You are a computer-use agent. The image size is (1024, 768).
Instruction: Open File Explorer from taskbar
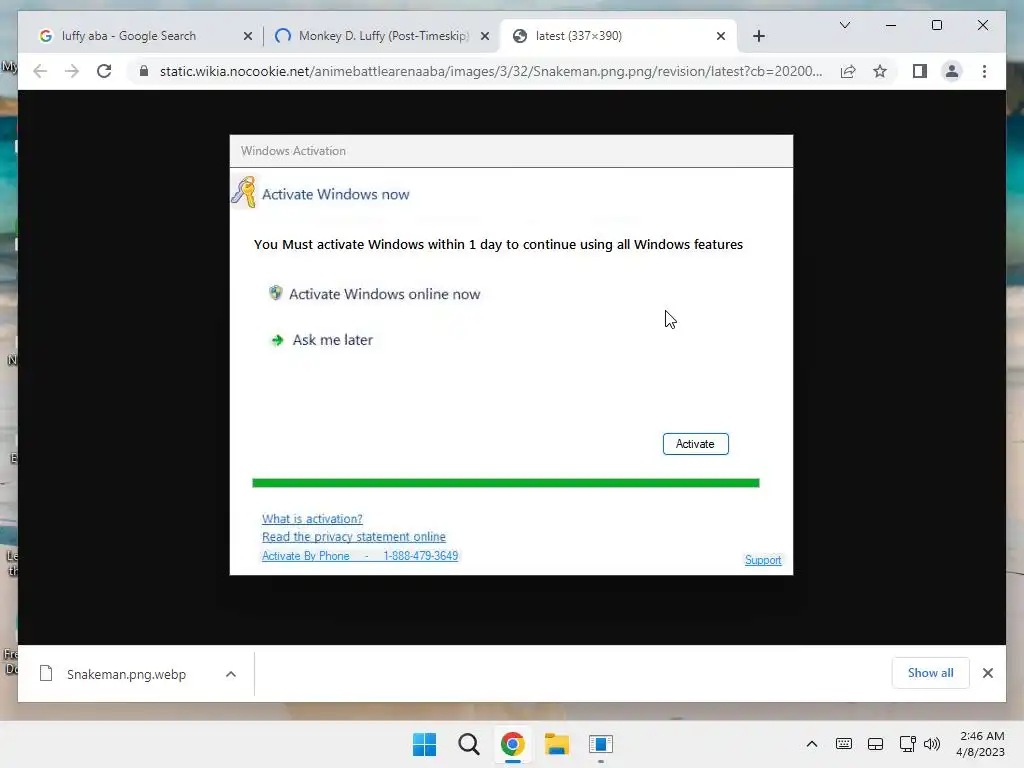point(556,744)
